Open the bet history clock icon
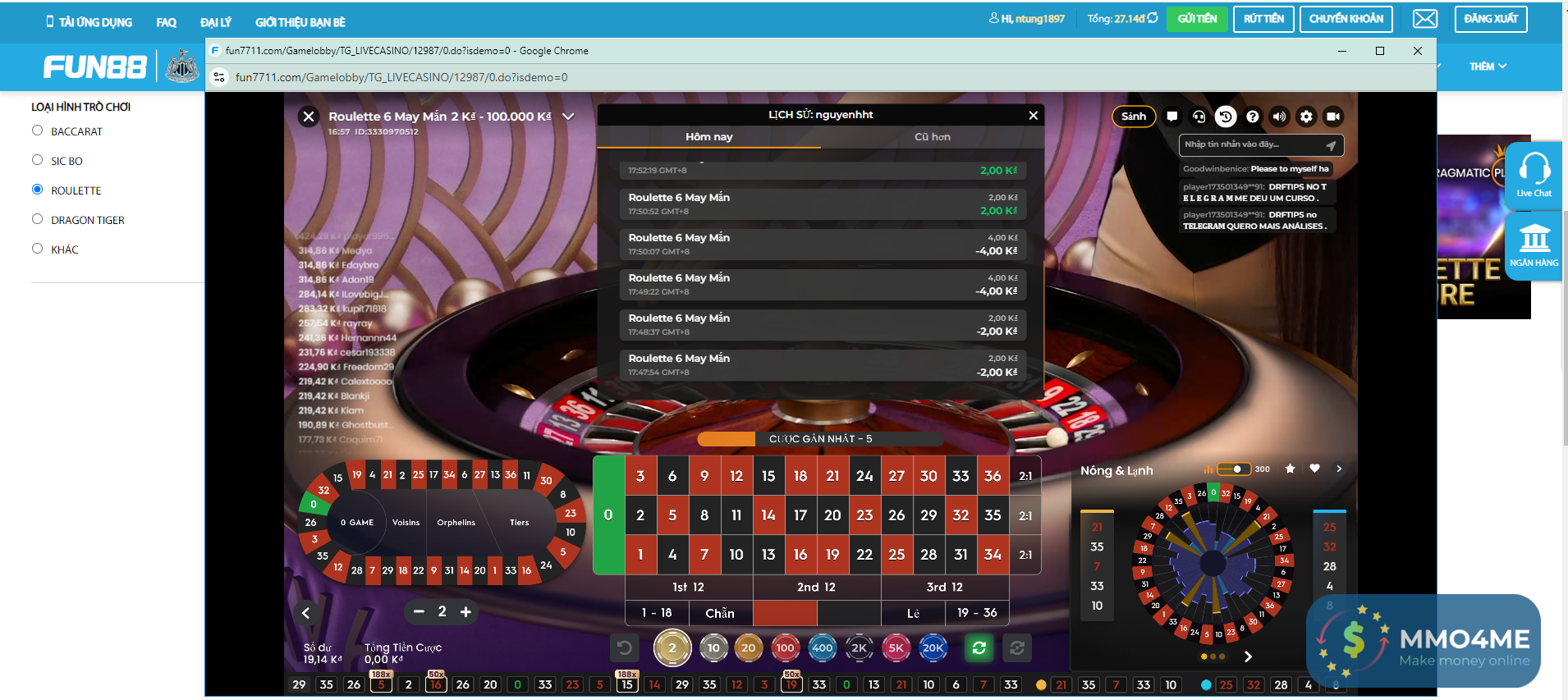The image size is (1568, 700). (1225, 117)
